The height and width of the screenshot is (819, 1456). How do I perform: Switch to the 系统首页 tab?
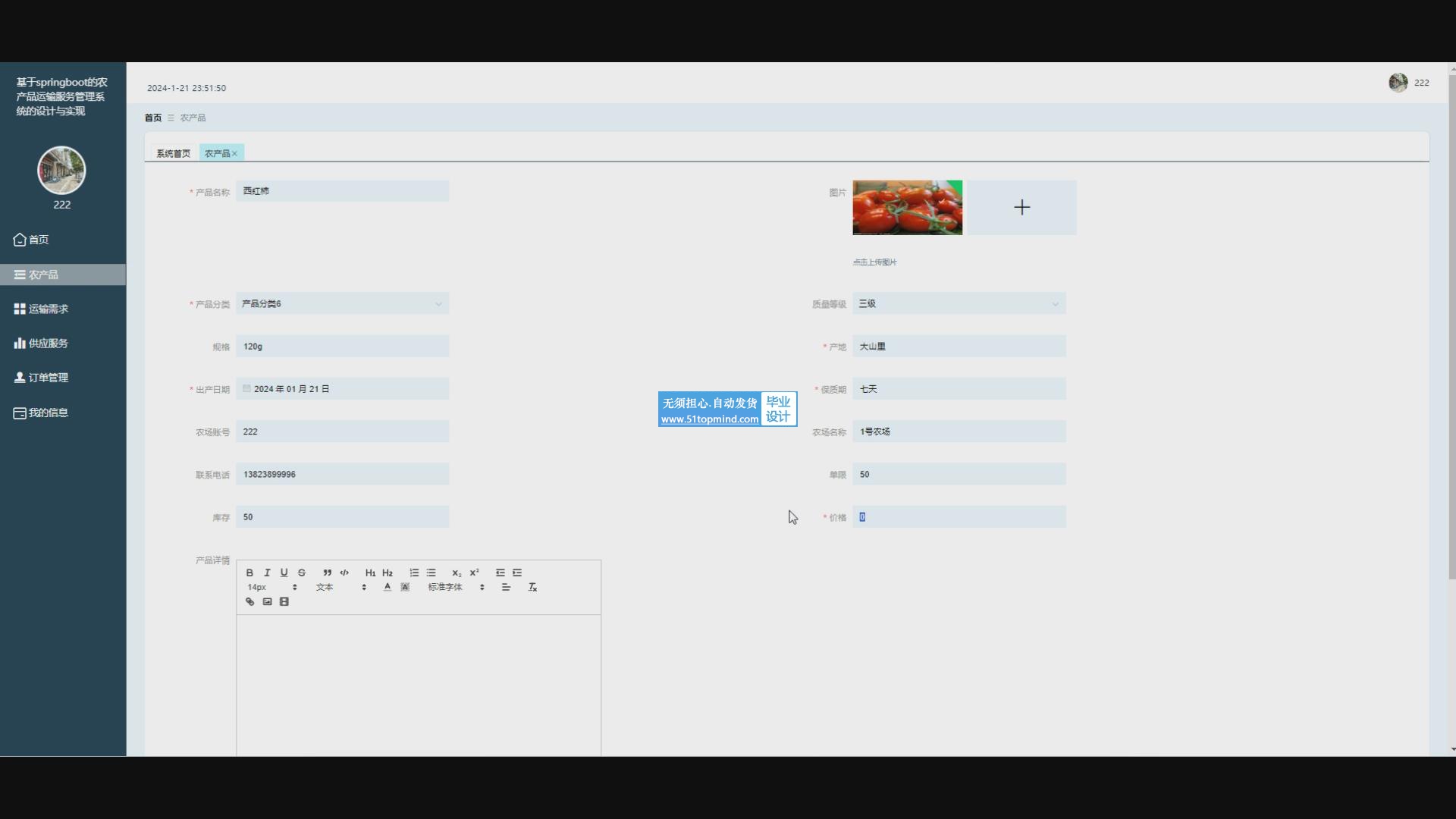click(x=173, y=153)
